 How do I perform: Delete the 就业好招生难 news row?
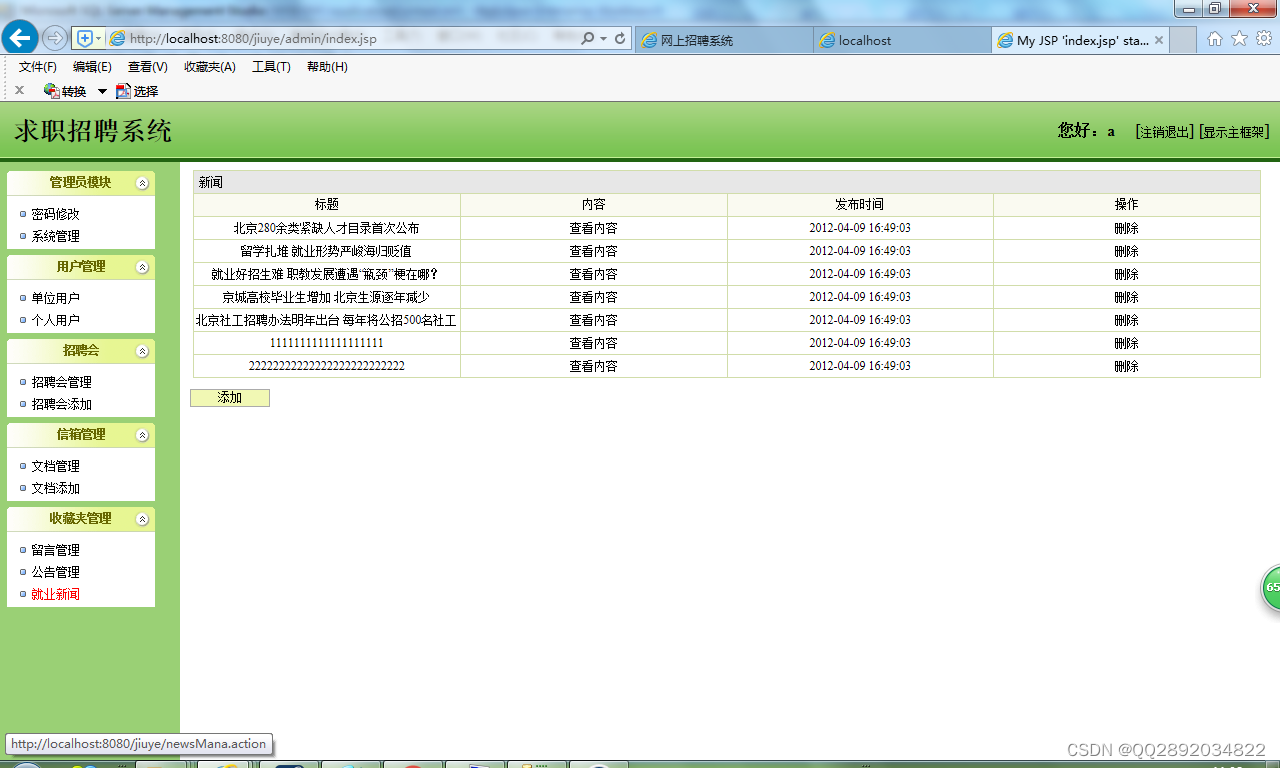pyautogui.click(x=1126, y=274)
